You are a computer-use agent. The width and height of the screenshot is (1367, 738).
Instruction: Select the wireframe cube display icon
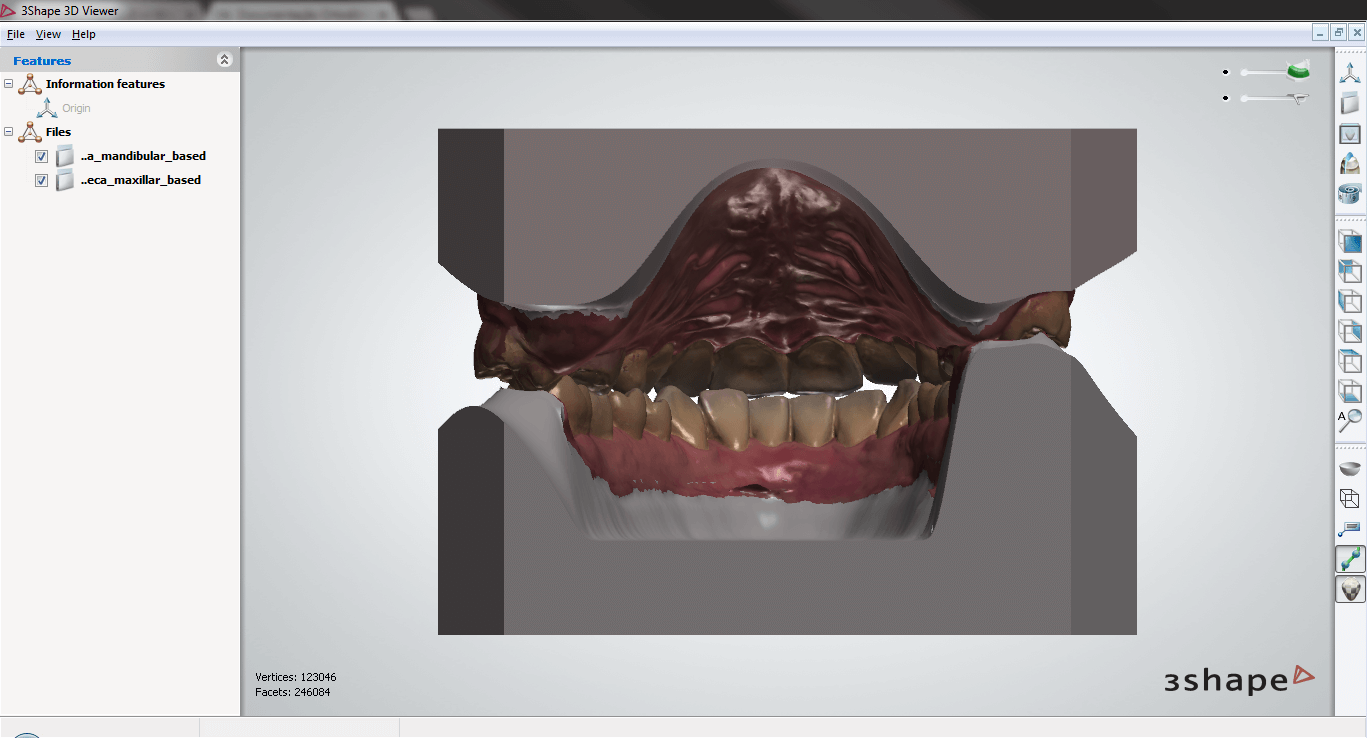point(1350,498)
